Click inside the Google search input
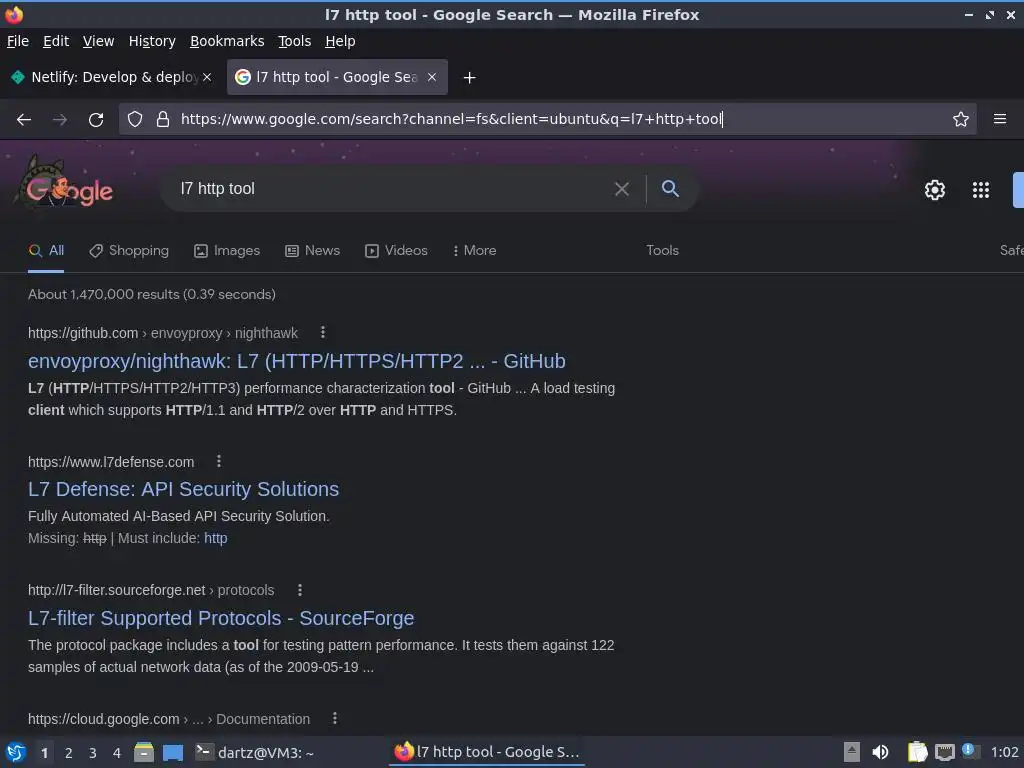1024x768 pixels. pyautogui.click(x=392, y=189)
